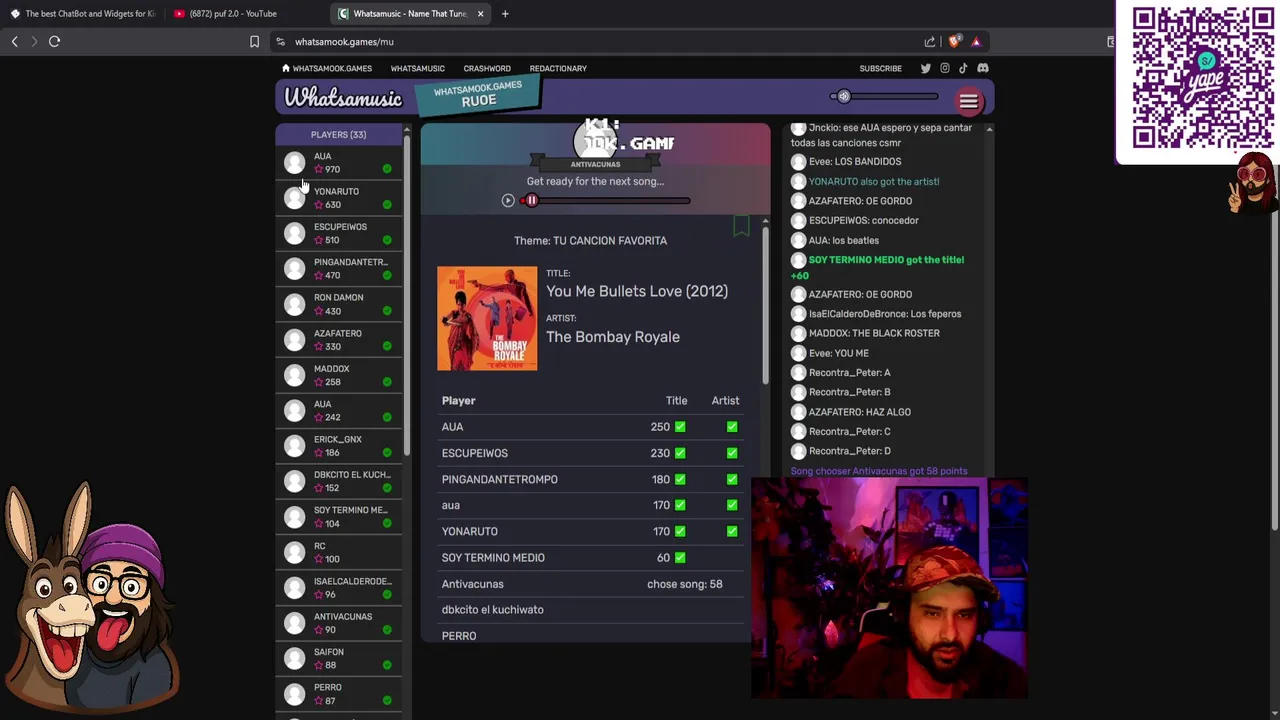Click the chat message 'Evee: LOS BANDIDOS'

point(855,161)
